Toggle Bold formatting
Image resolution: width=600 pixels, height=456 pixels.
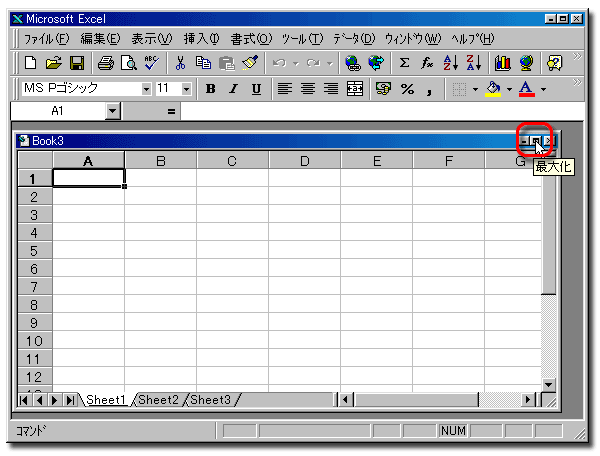tap(210, 89)
